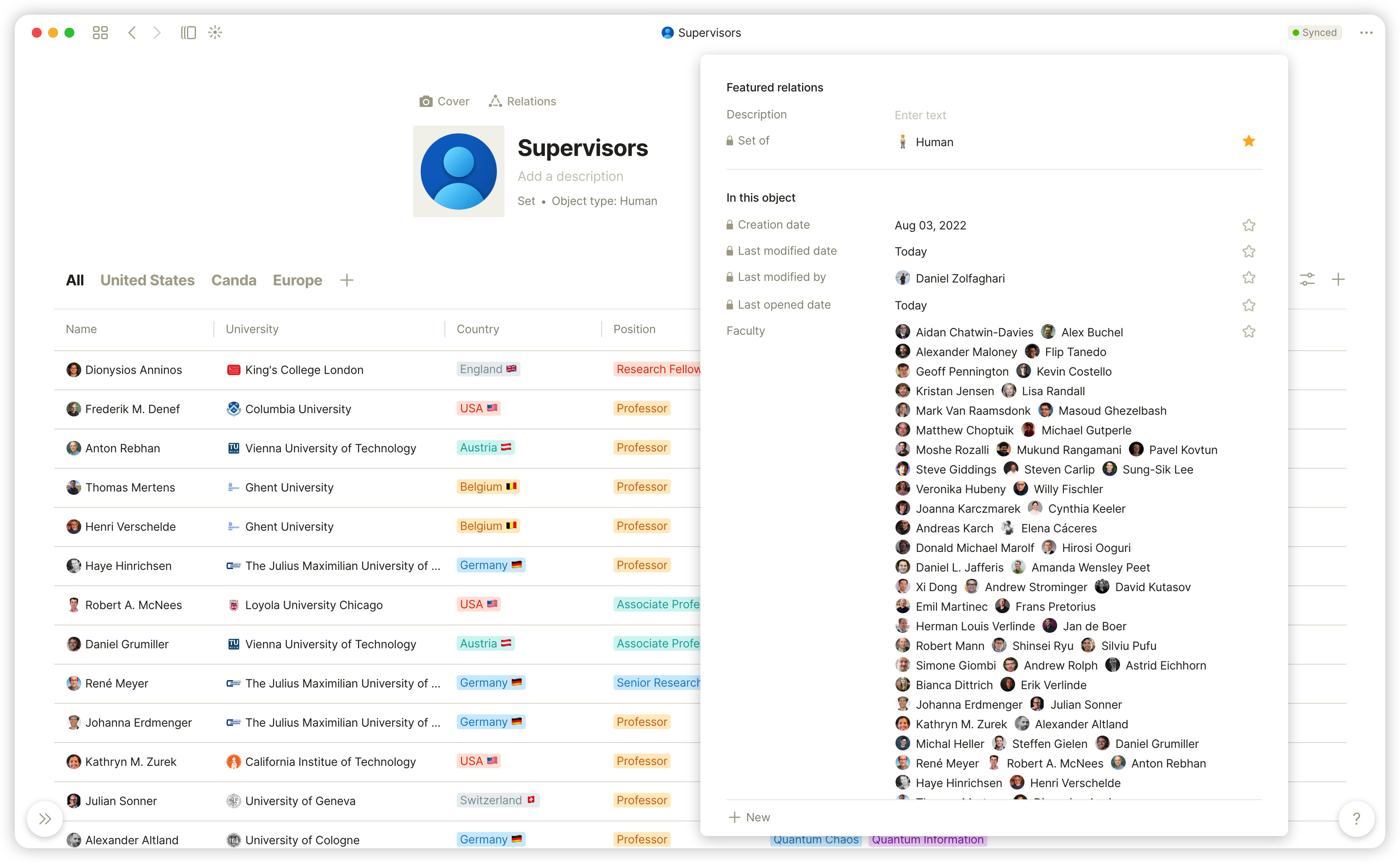
Task: Click the Name column header
Action: click(x=81, y=329)
